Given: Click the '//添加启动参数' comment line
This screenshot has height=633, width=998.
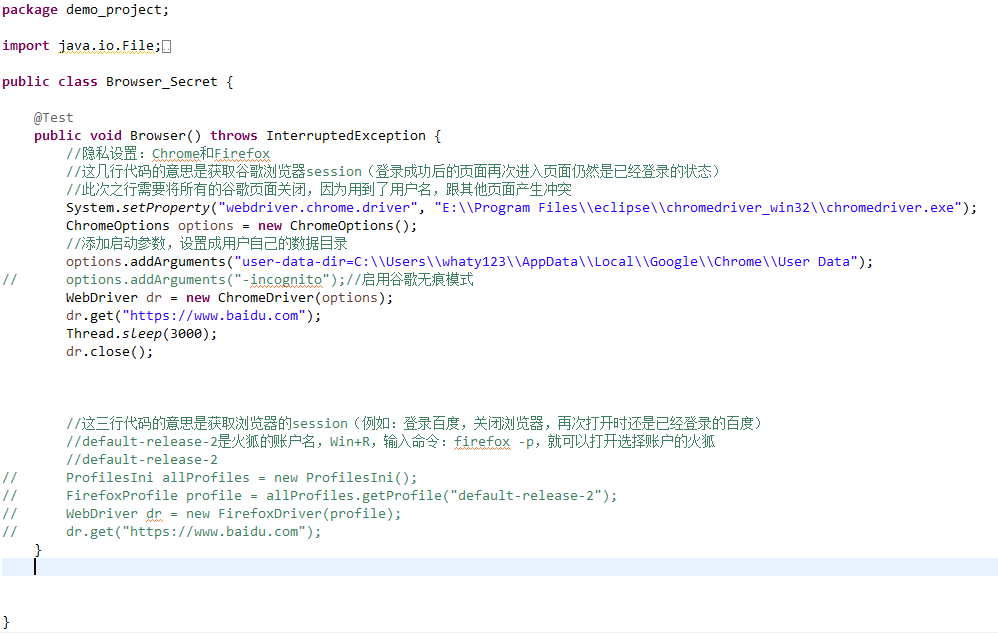Looking at the screenshot, I should click(x=207, y=244).
